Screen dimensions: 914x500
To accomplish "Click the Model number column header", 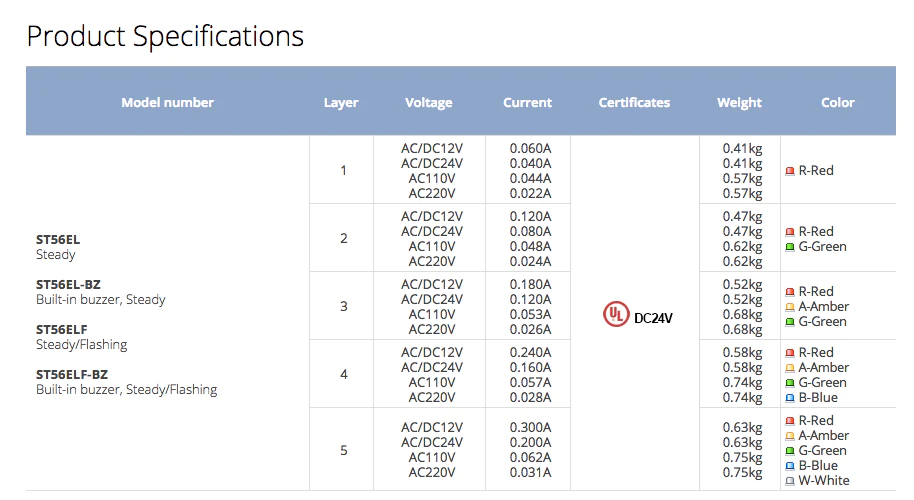I will (167, 103).
